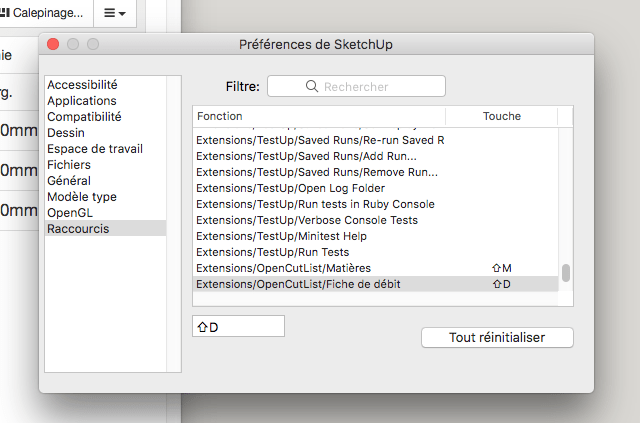Select TestUp Saved Runs/Add Run... row
The image size is (640, 423).
coord(376,156)
